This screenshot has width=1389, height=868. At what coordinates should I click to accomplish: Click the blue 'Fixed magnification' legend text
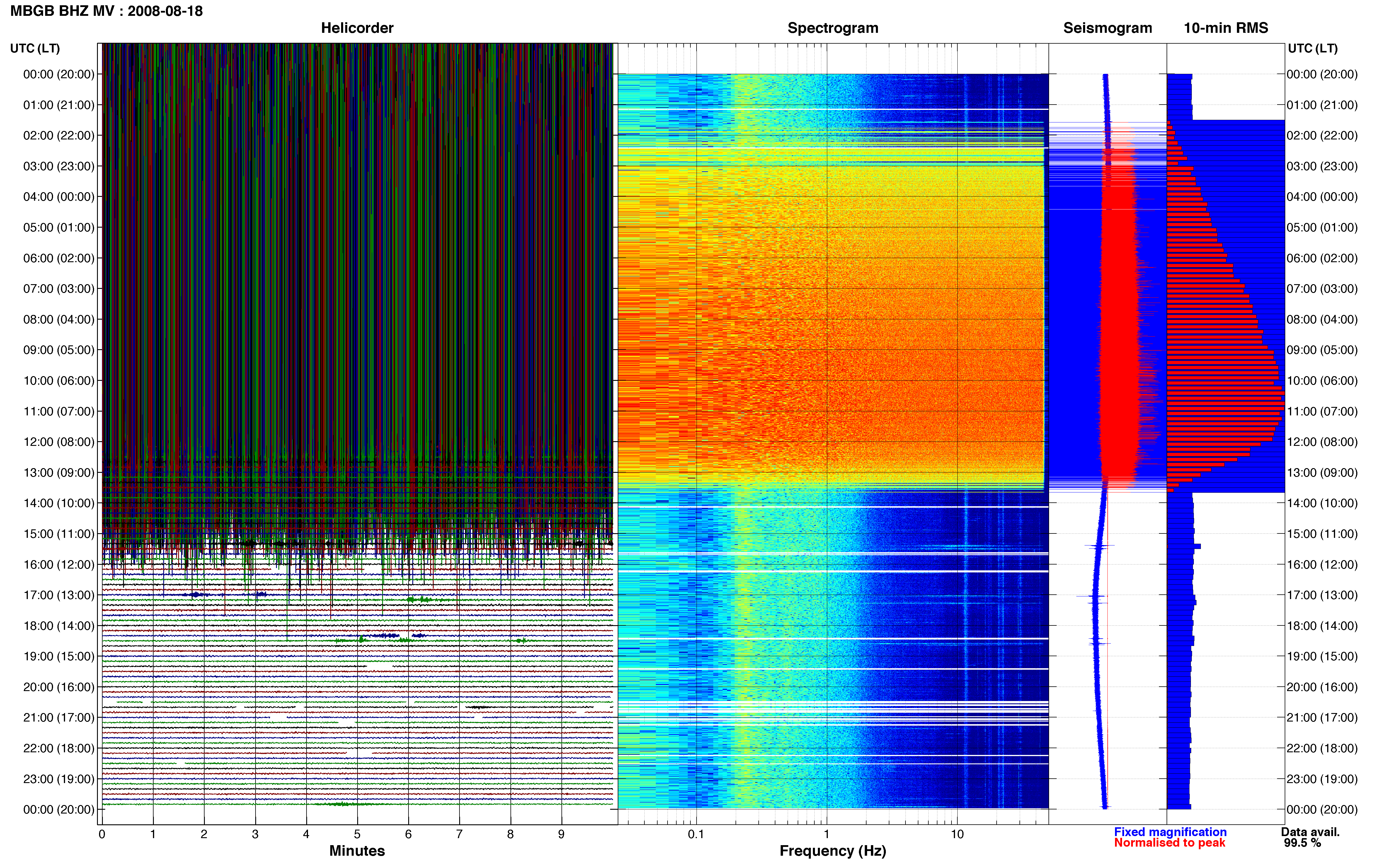1170,832
